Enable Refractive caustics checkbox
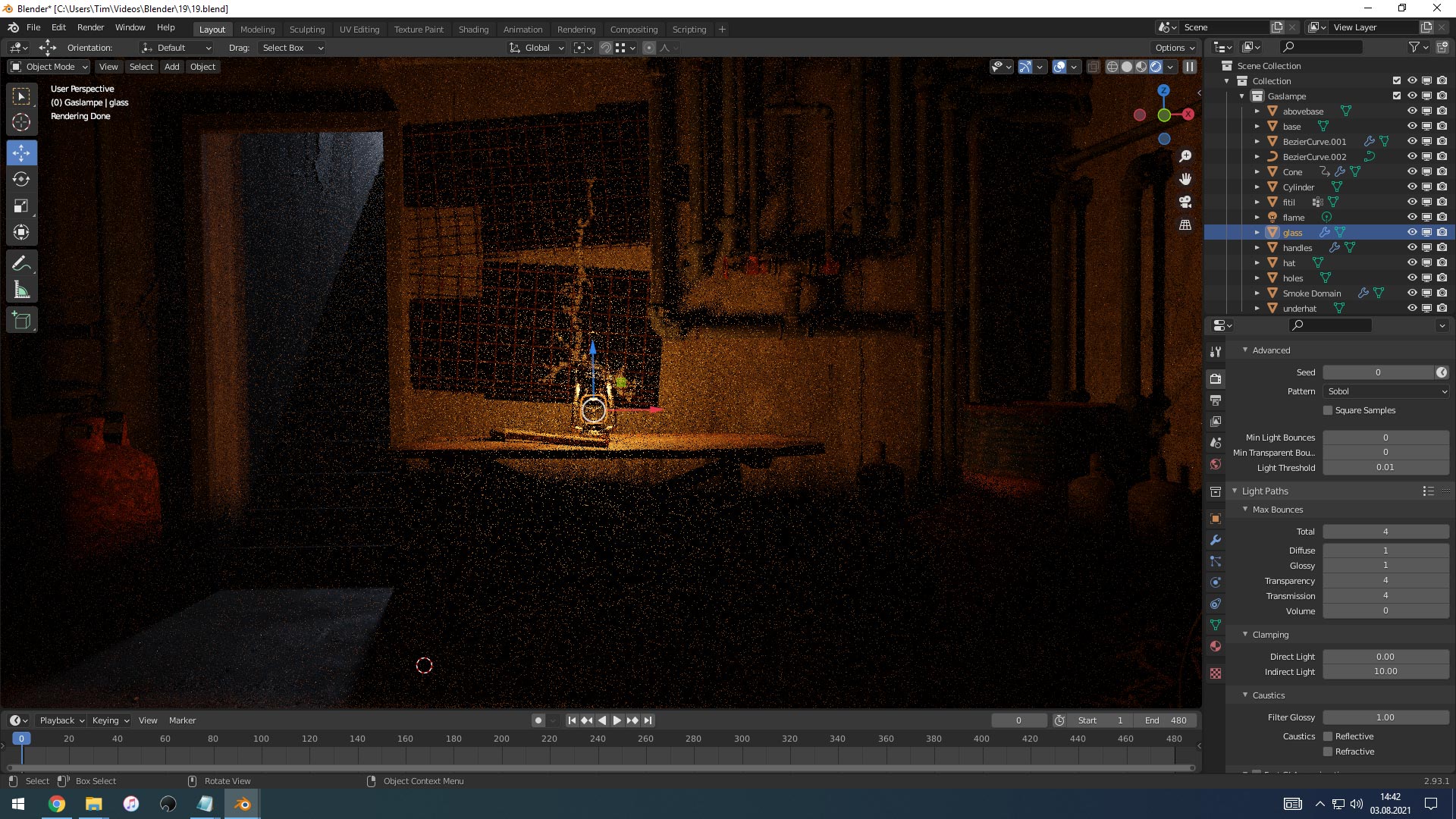Viewport: 1456px width, 819px height. (x=1328, y=752)
